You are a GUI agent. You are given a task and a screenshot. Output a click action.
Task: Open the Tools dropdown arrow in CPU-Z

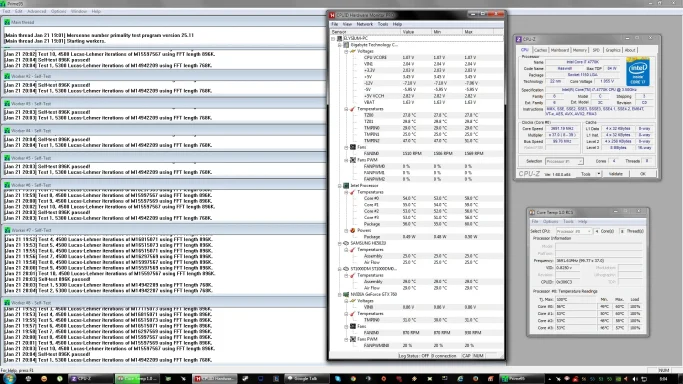pyautogui.click(x=598, y=174)
